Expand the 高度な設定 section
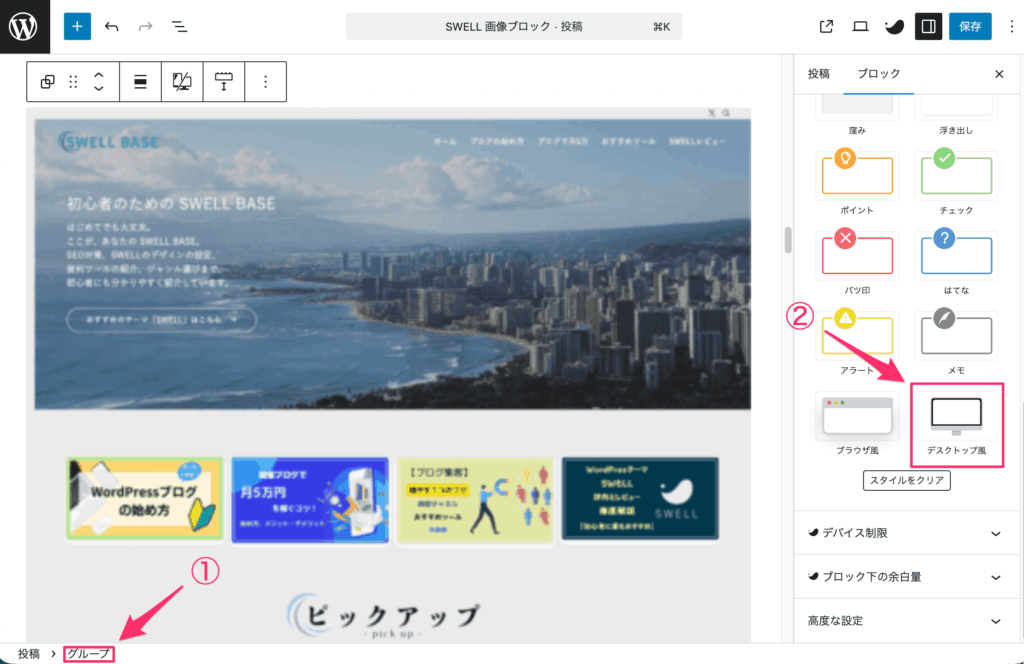This screenshot has width=1024, height=664. point(906,620)
